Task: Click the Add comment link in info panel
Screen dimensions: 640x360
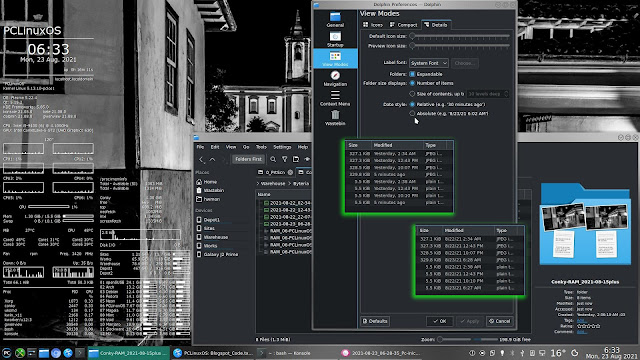Action: tap(581, 332)
